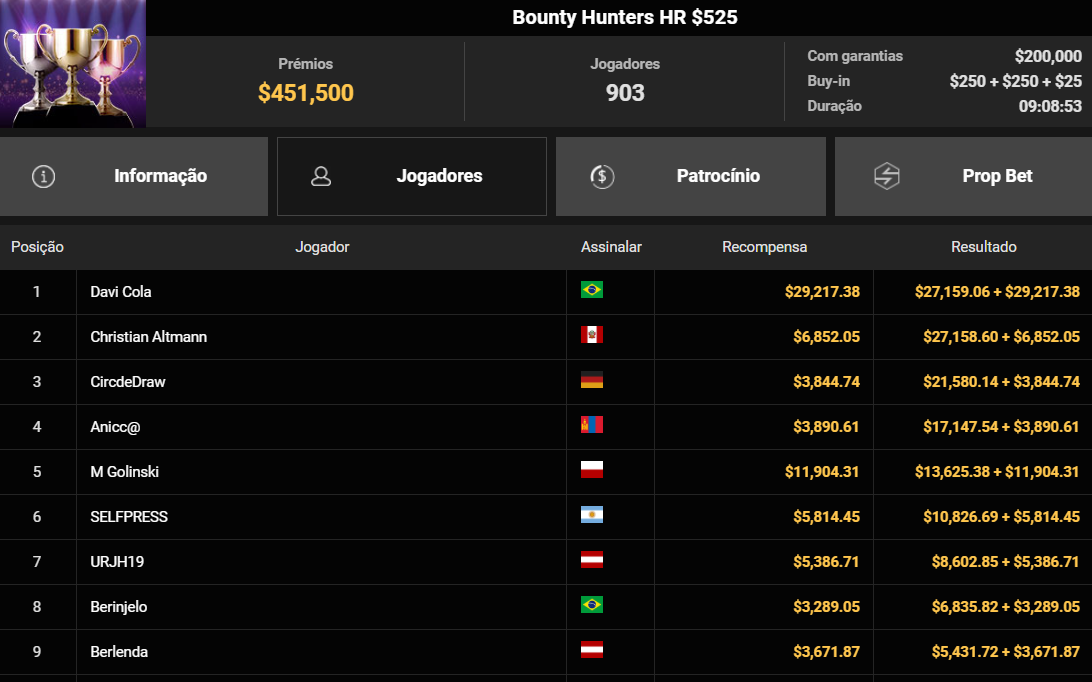
Task: Click Berinjelo's reward amount $3,289.05
Action: [827, 606]
